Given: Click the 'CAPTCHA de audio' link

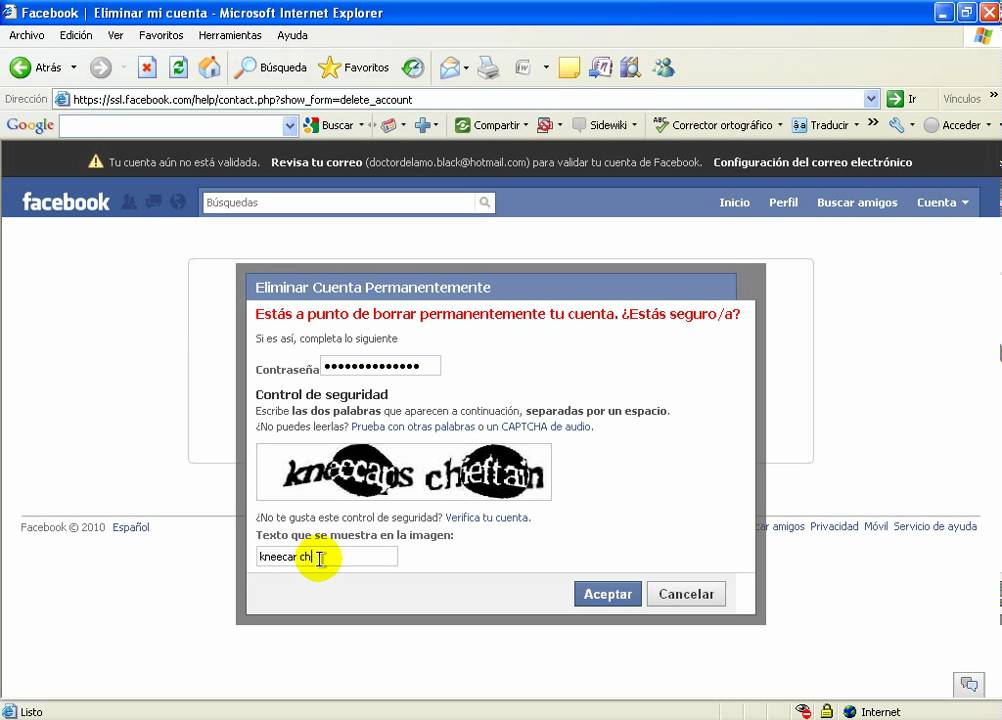Looking at the screenshot, I should [546, 427].
